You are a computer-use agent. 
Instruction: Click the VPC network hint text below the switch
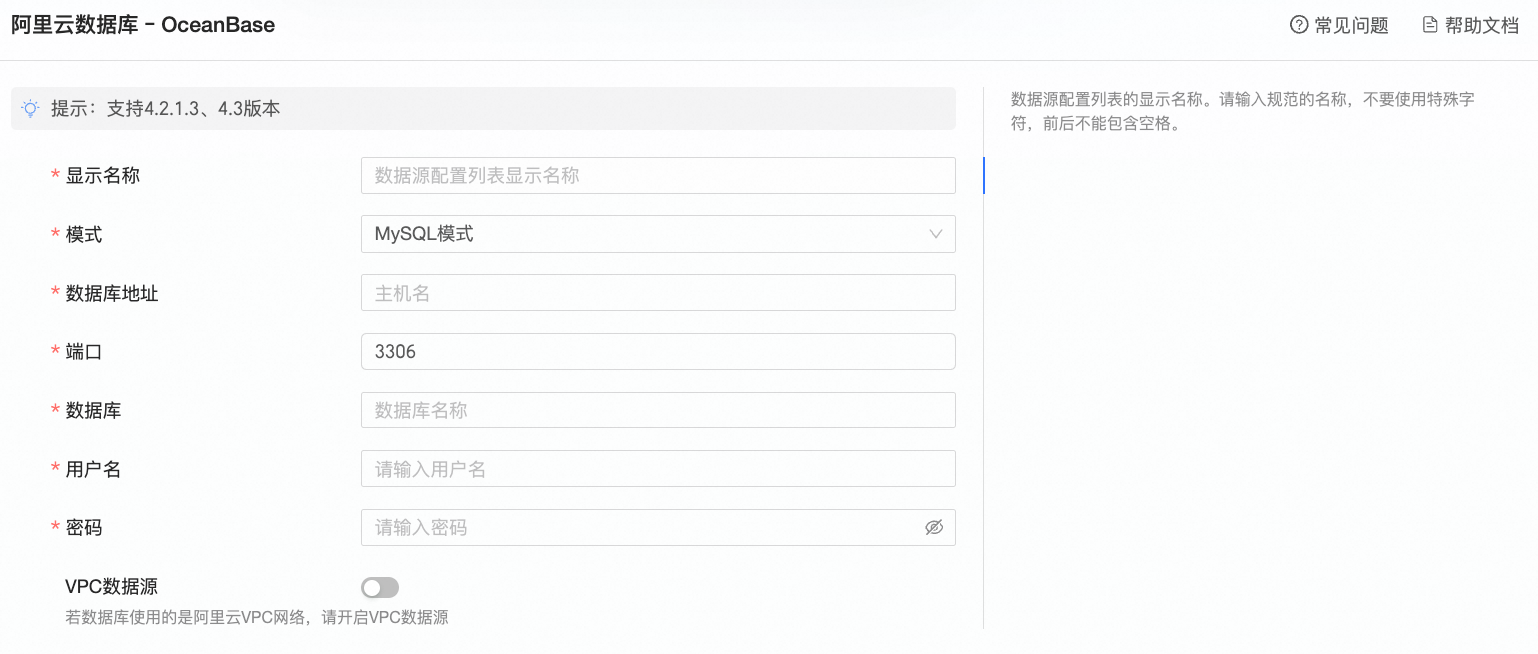pyautogui.click(x=257, y=617)
